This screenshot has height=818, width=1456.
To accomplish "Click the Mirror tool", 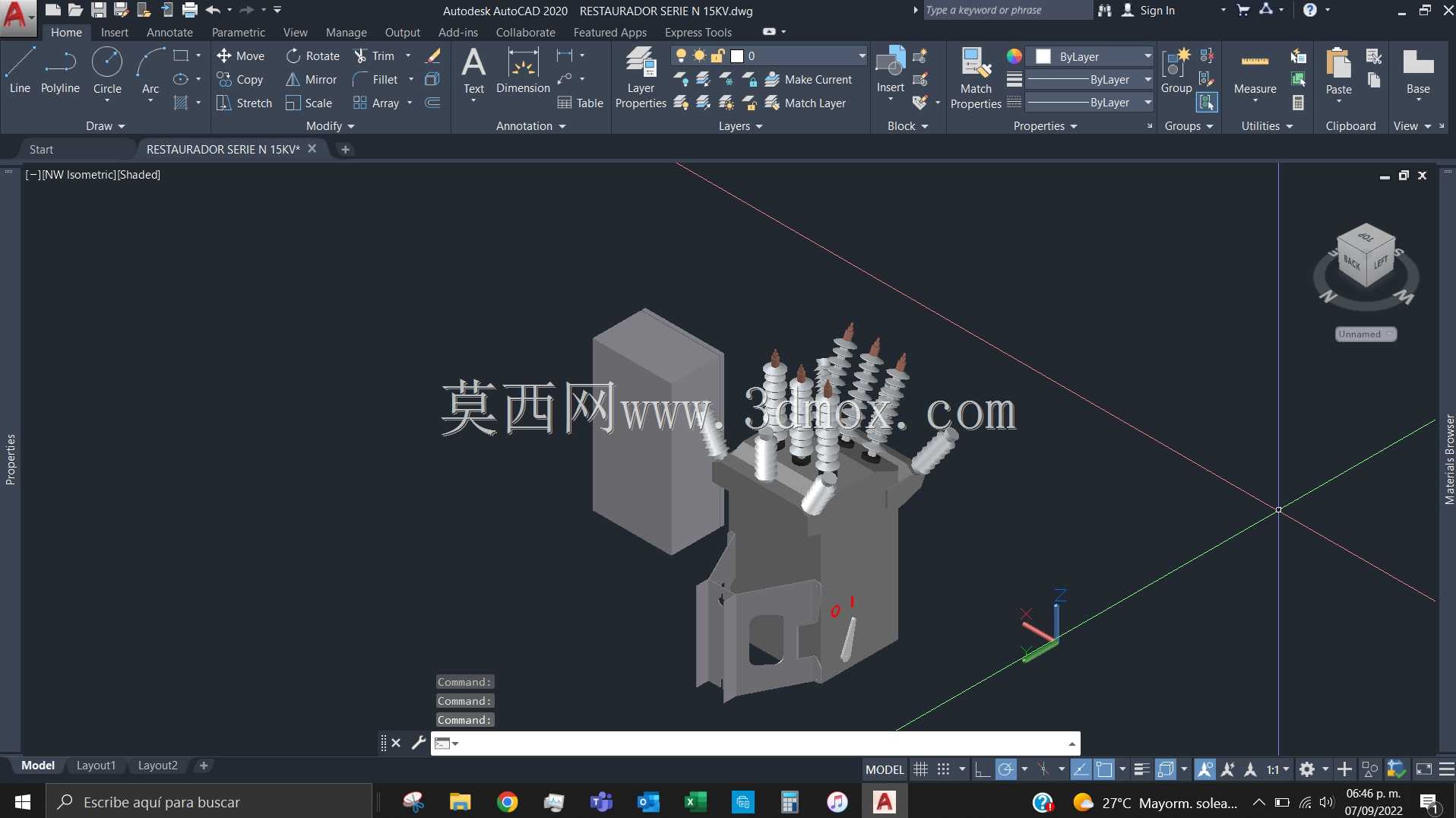I will (312, 79).
